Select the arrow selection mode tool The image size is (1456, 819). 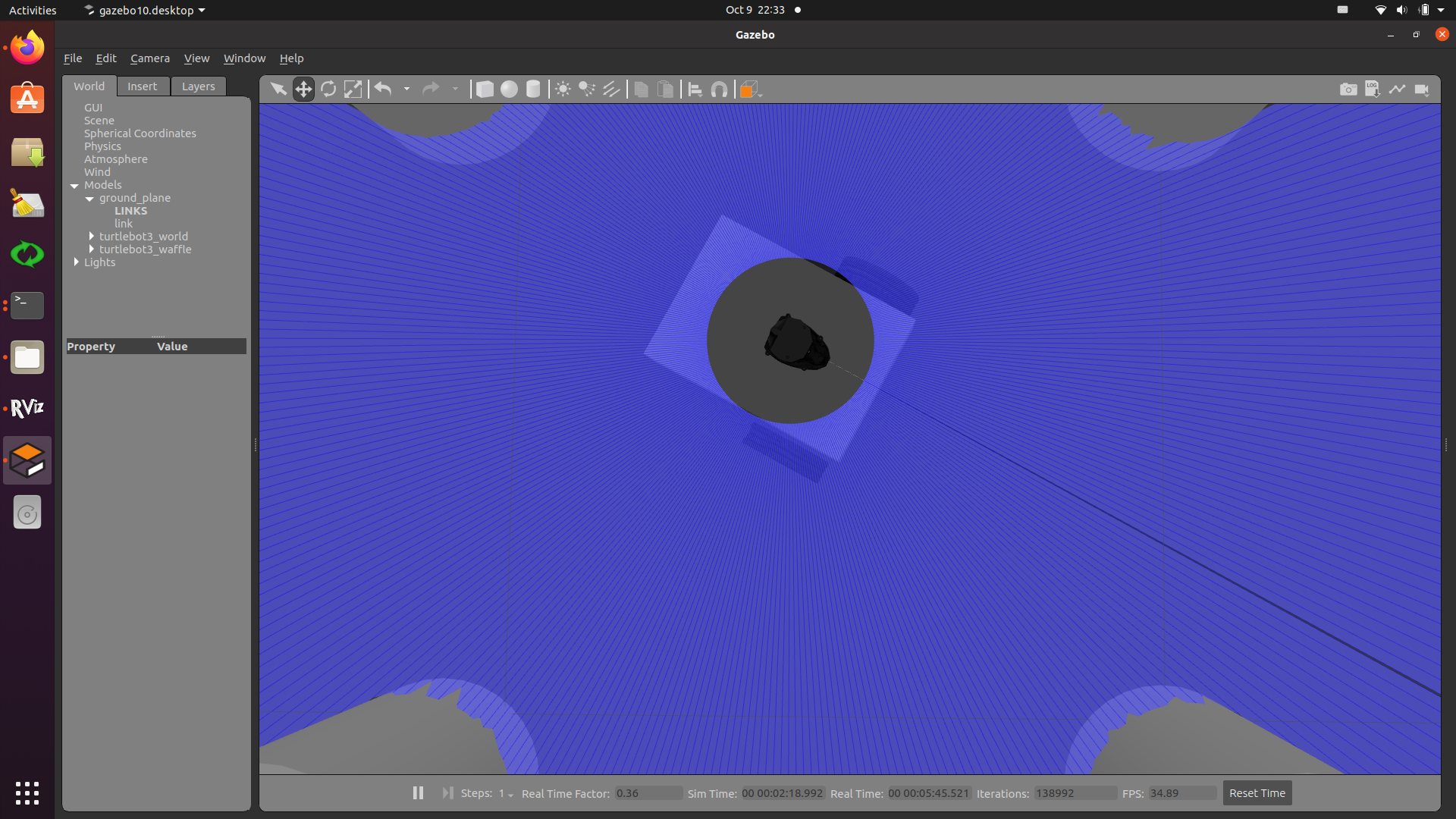point(278,89)
